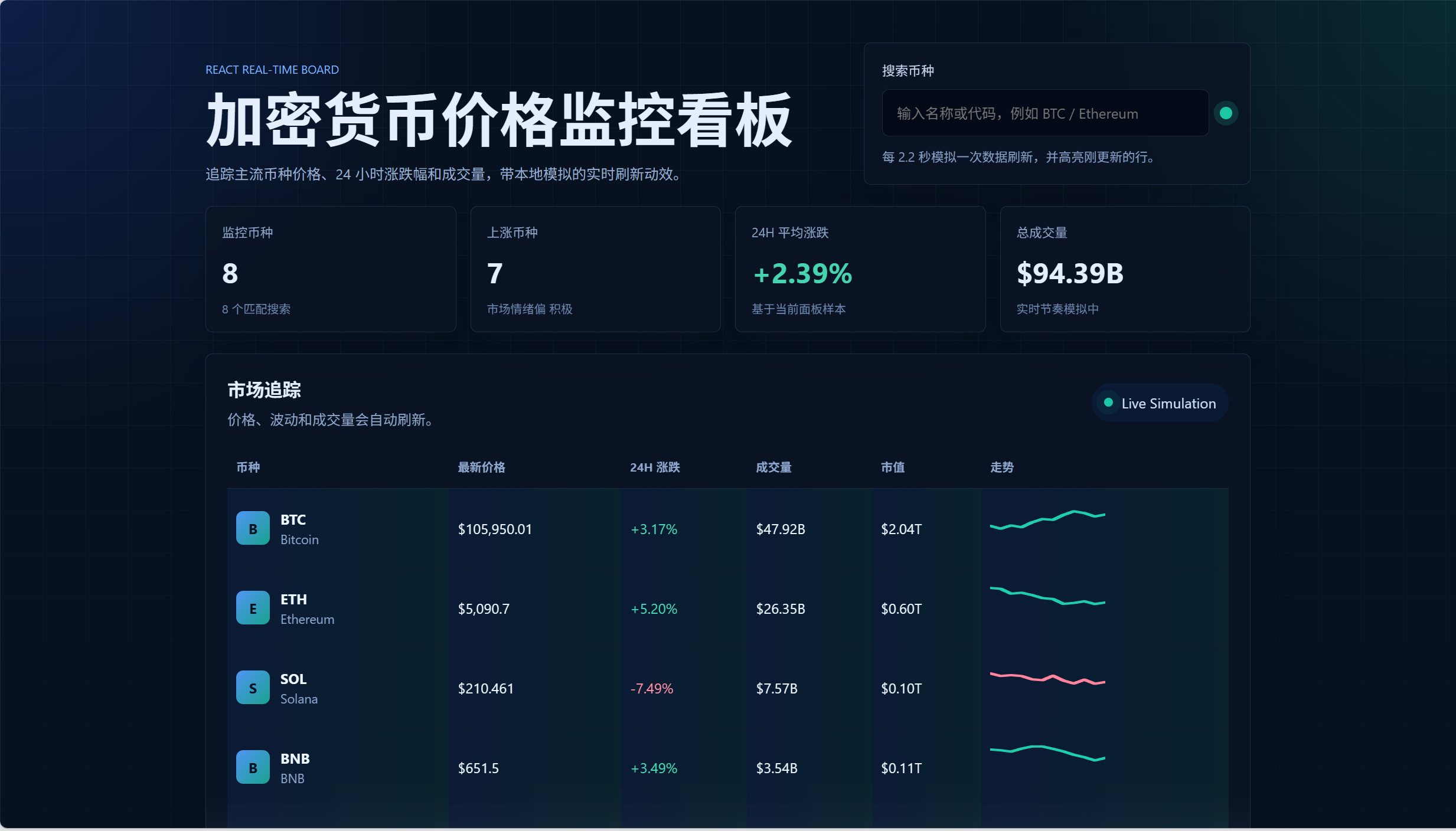
Task: Select the 监控币种 stat card
Action: pos(331,269)
